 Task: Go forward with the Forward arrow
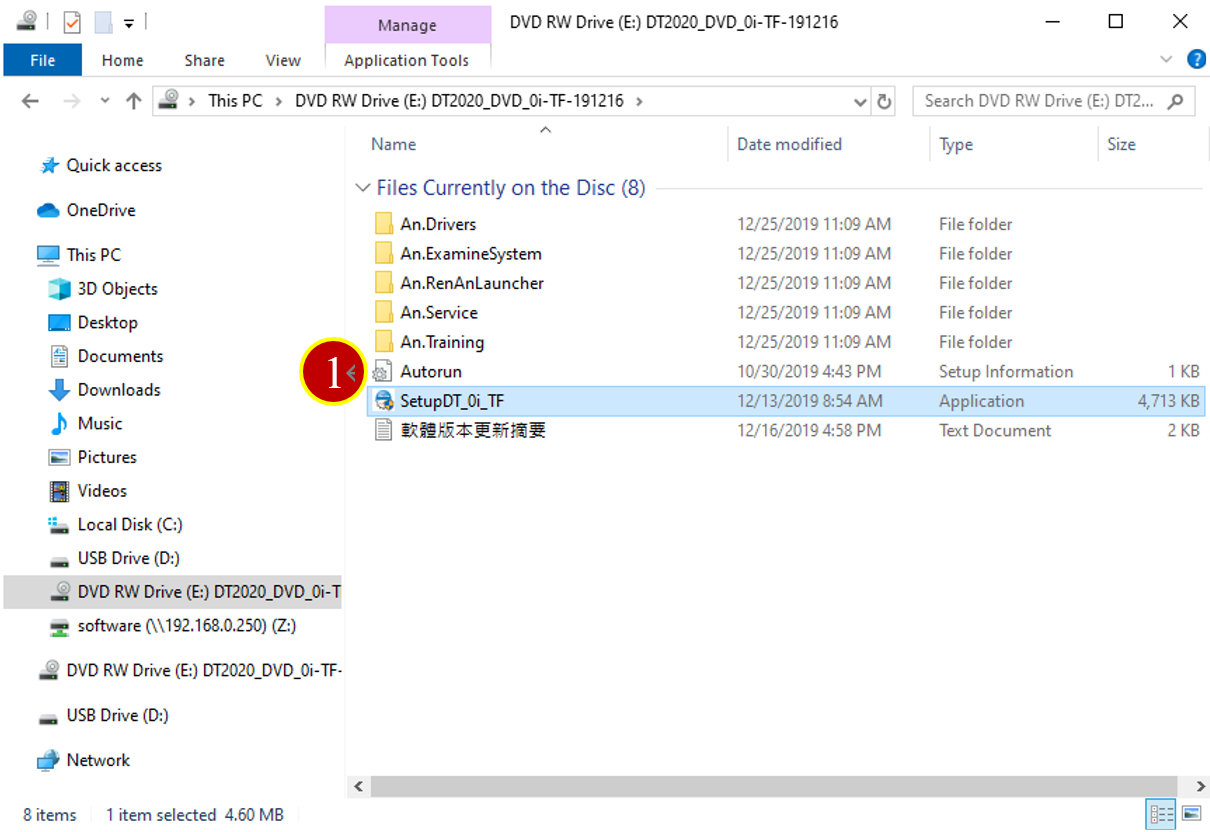[72, 101]
